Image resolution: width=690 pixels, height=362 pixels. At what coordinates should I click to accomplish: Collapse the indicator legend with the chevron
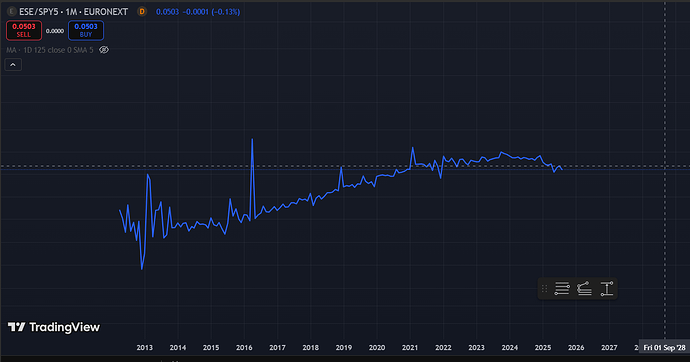tap(13, 65)
